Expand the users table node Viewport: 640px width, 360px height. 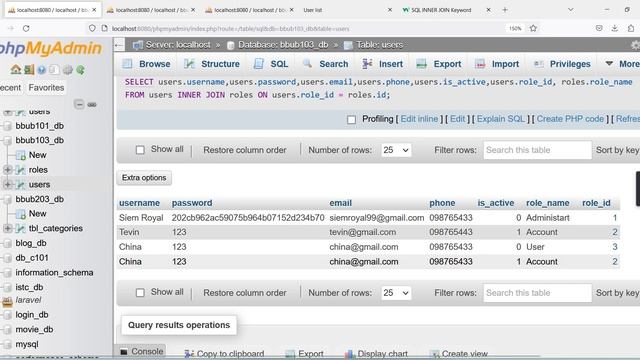[7, 184]
